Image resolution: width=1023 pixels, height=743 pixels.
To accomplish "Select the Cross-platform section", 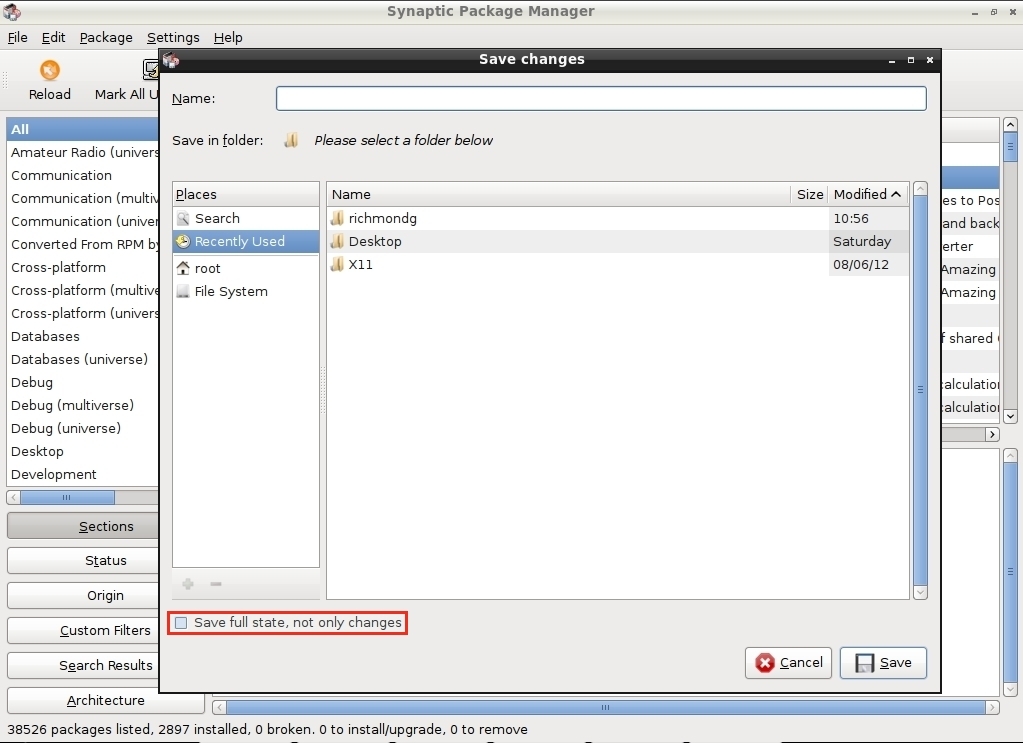I will pos(83,267).
